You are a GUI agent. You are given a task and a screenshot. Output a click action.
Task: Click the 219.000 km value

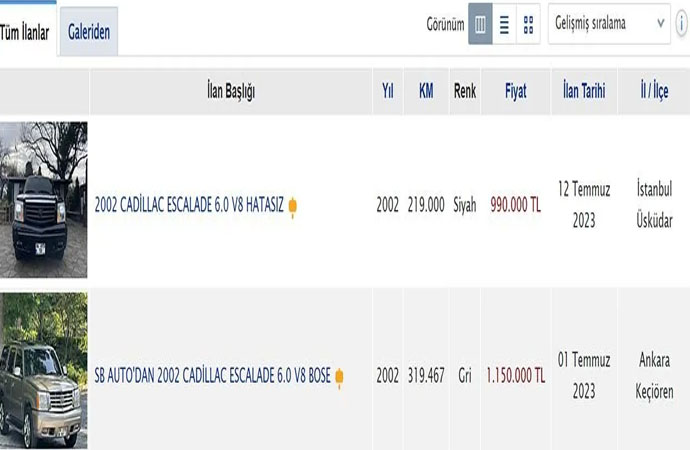pyautogui.click(x=426, y=205)
